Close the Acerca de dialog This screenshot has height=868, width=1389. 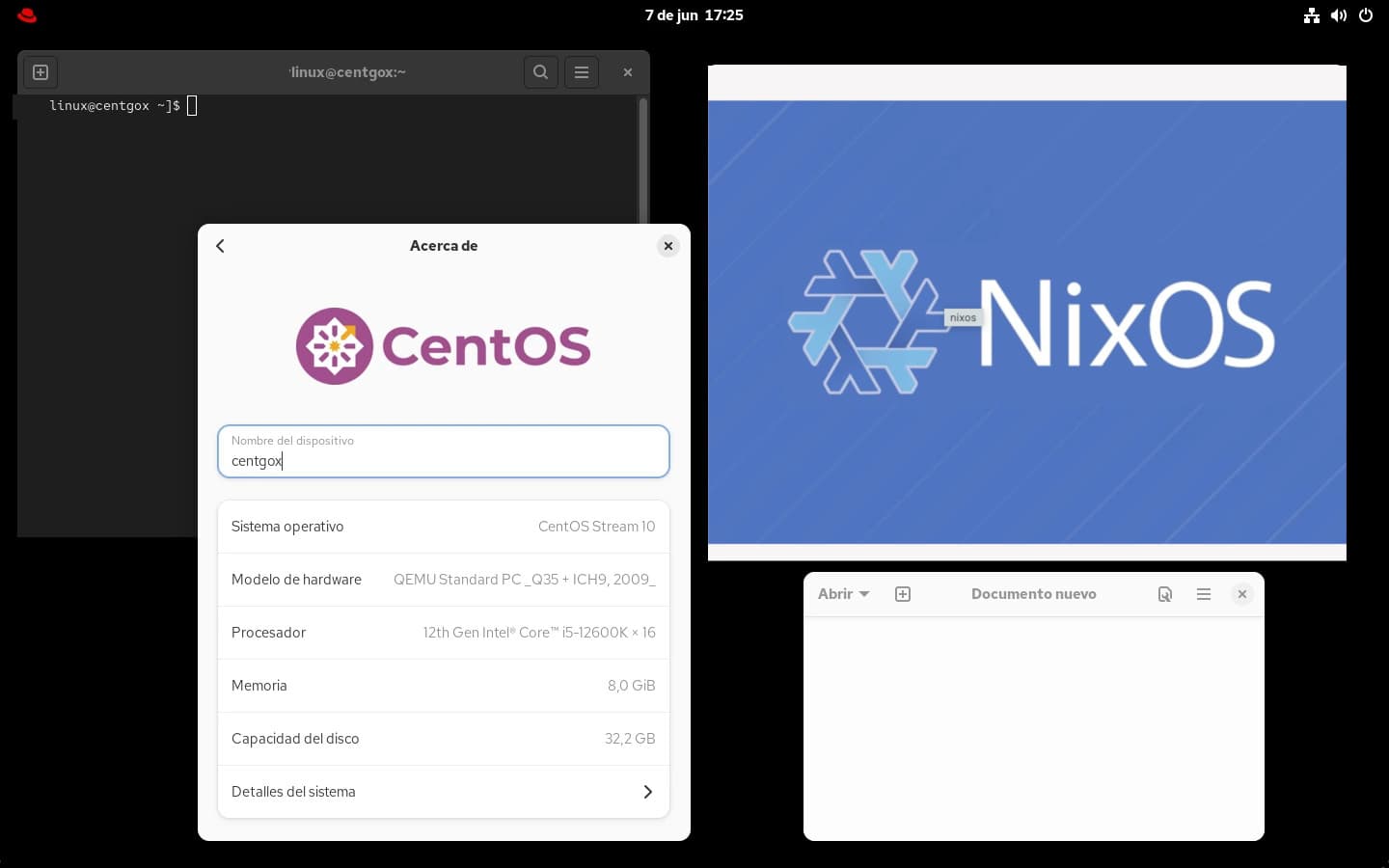668,246
